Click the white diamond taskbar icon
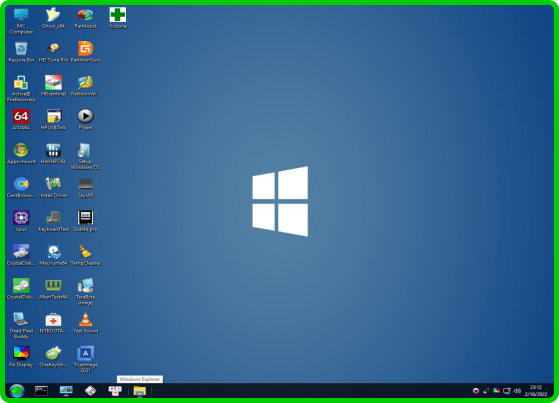The height and width of the screenshot is (403, 559). (x=91, y=391)
